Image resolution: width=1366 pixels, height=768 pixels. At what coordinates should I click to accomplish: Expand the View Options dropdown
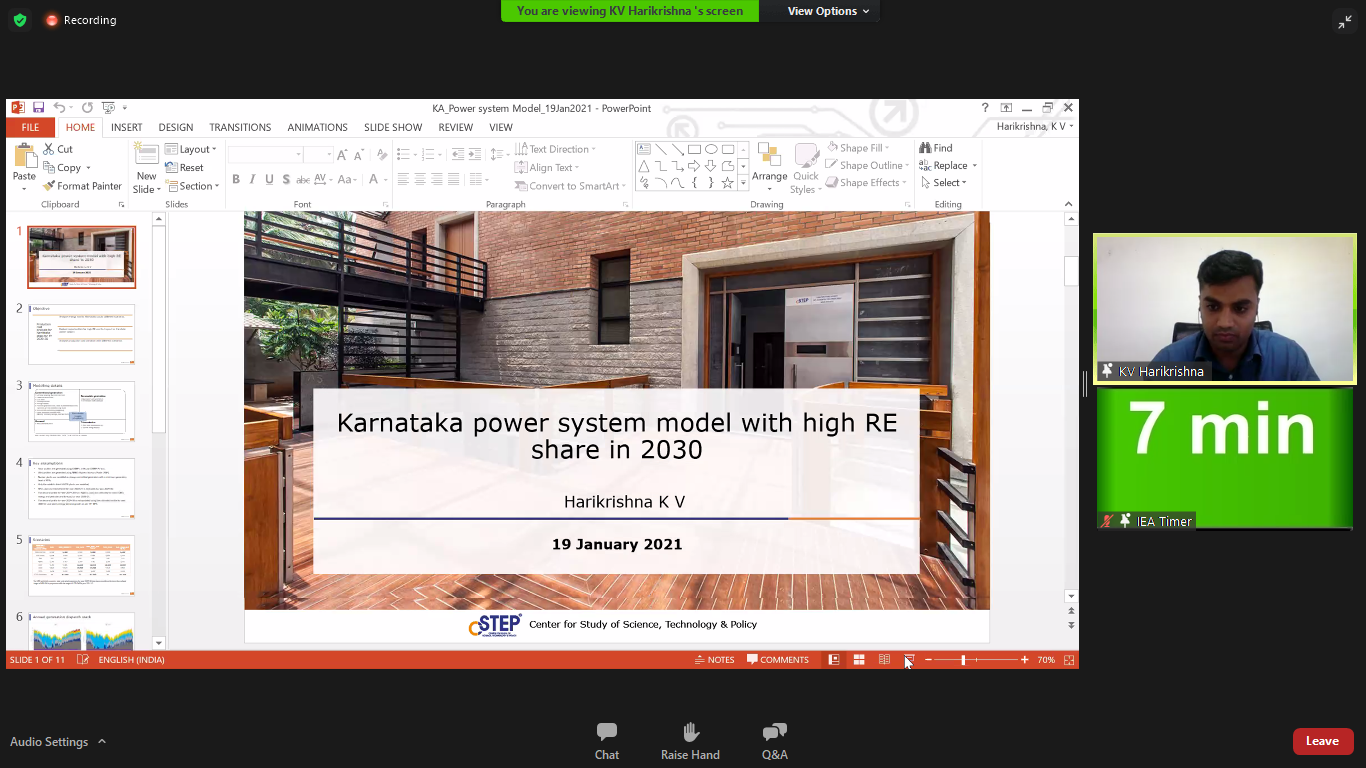tap(828, 11)
